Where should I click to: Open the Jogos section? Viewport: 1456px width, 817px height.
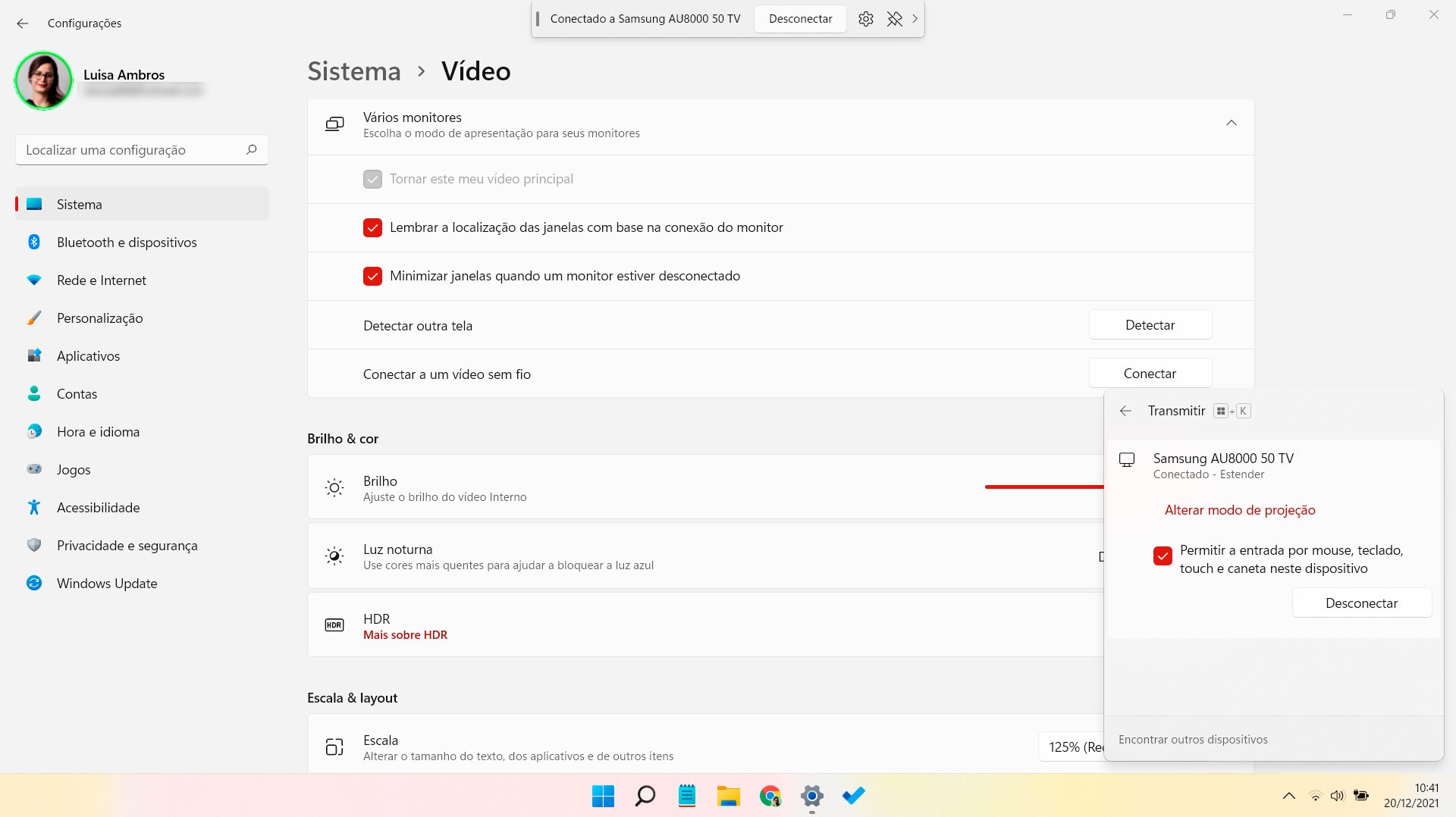pyautogui.click(x=73, y=469)
